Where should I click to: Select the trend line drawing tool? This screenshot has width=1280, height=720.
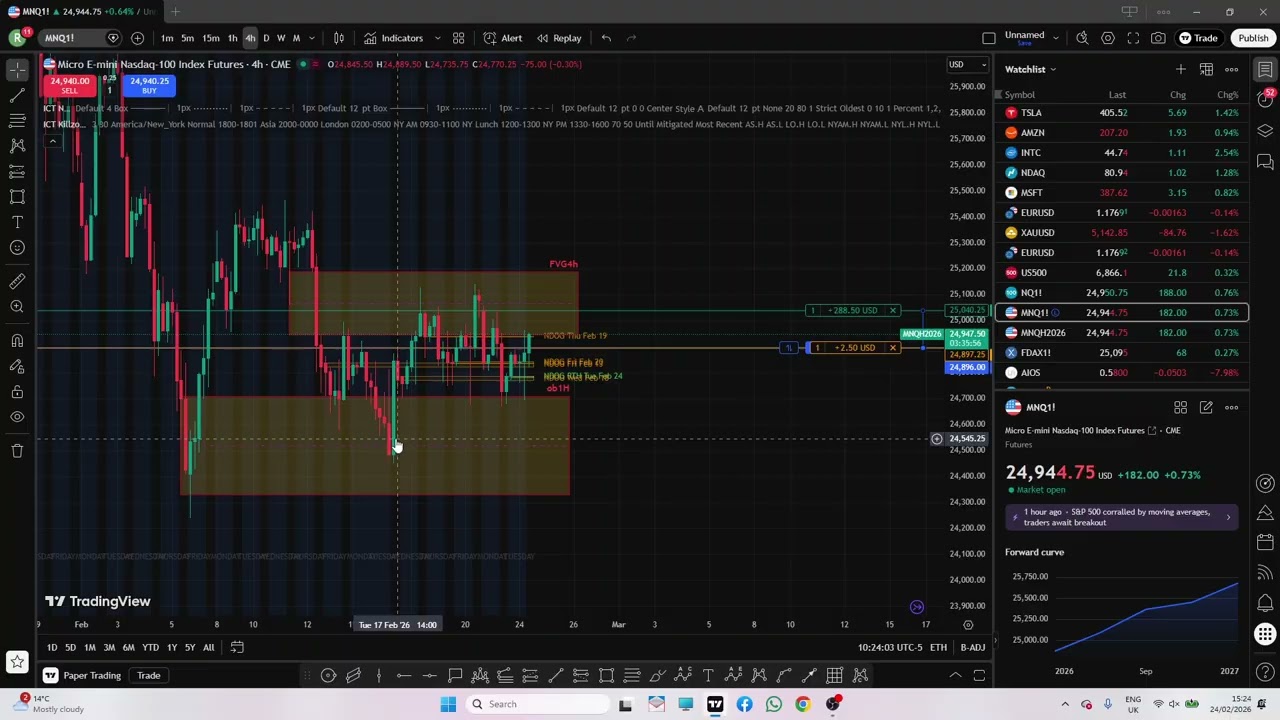17,95
